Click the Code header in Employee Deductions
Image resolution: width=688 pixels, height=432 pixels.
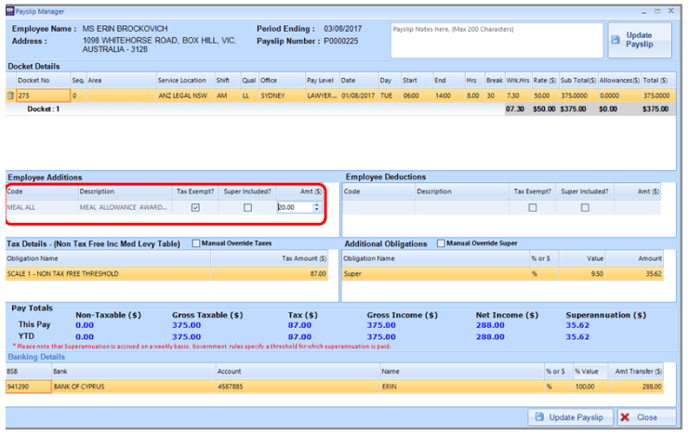378,192
